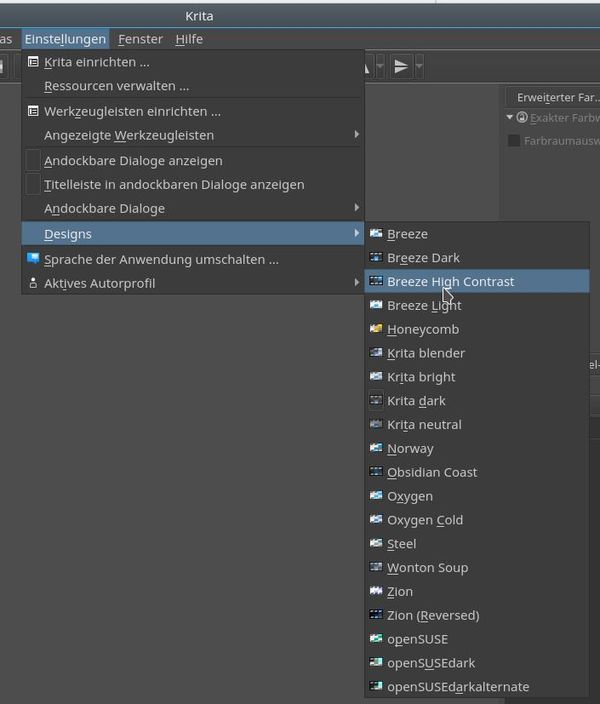The image size is (600, 704).
Task: Click the openSUSE theme preview icon
Action: pos(376,639)
